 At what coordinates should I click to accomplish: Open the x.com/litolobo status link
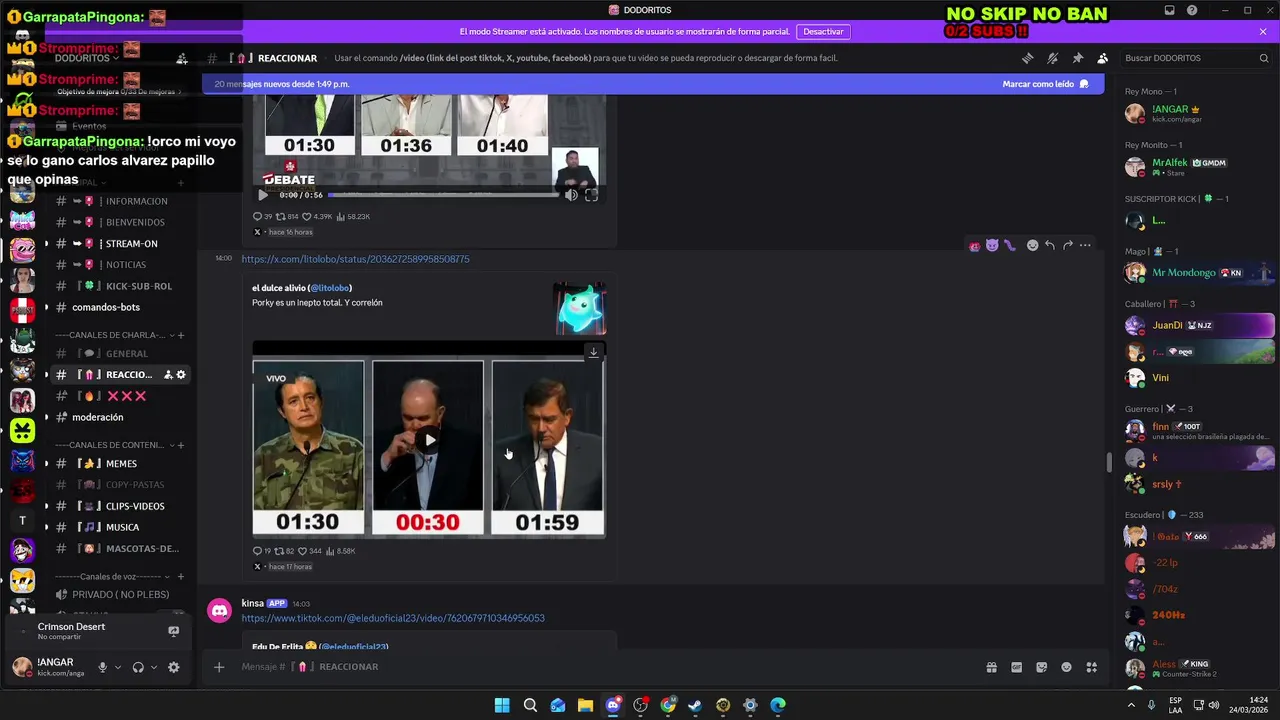pos(355,259)
